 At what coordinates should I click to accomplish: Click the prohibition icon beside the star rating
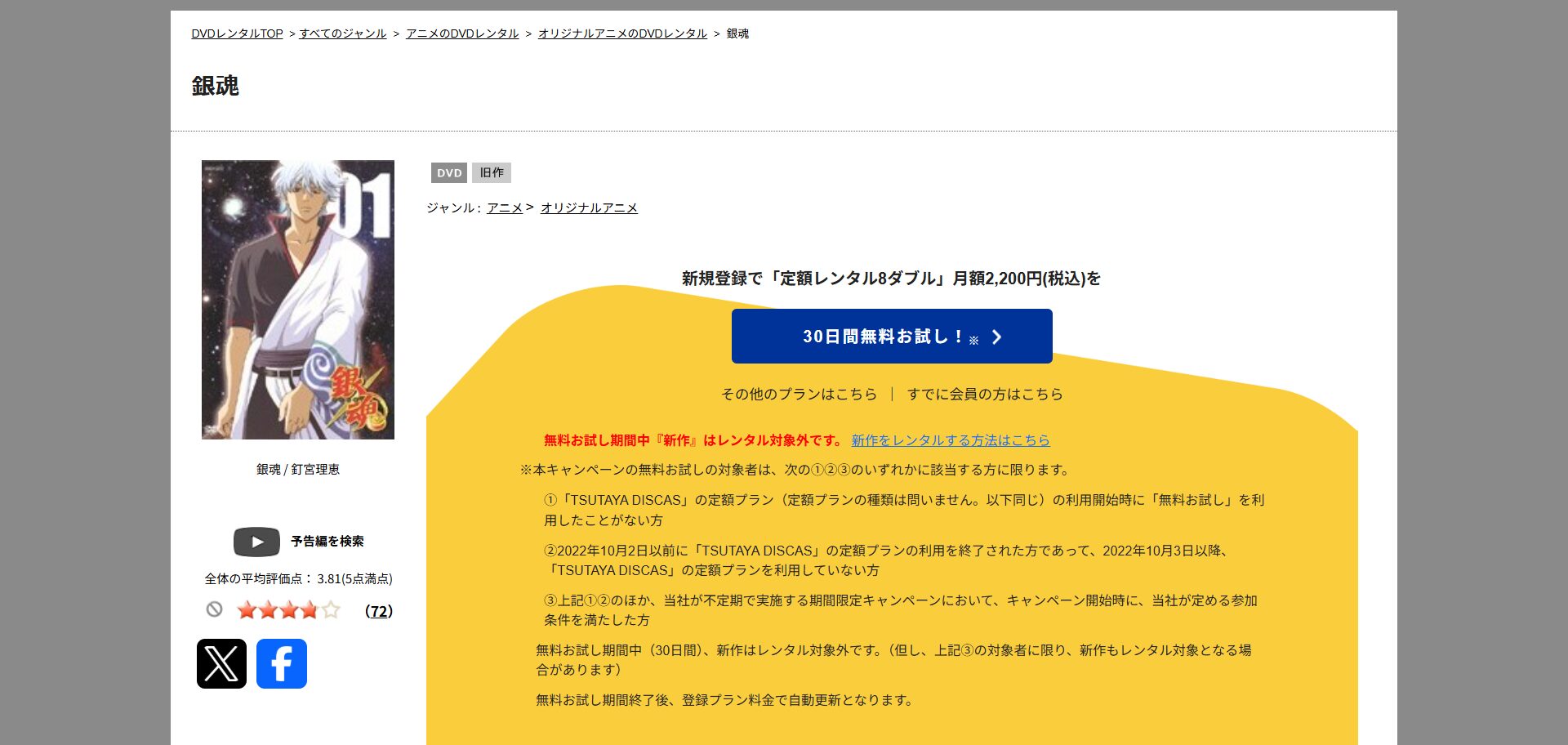click(215, 610)
